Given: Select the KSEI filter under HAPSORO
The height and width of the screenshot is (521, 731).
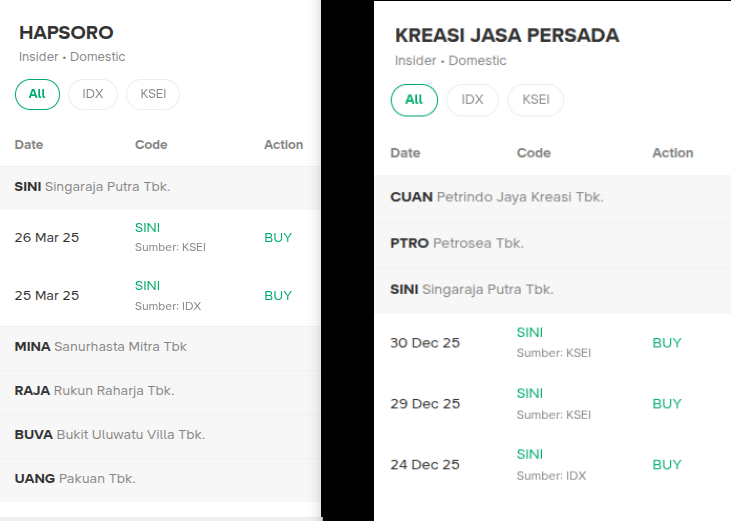Looking at the screenshot, I should click(x=153, y=94).
